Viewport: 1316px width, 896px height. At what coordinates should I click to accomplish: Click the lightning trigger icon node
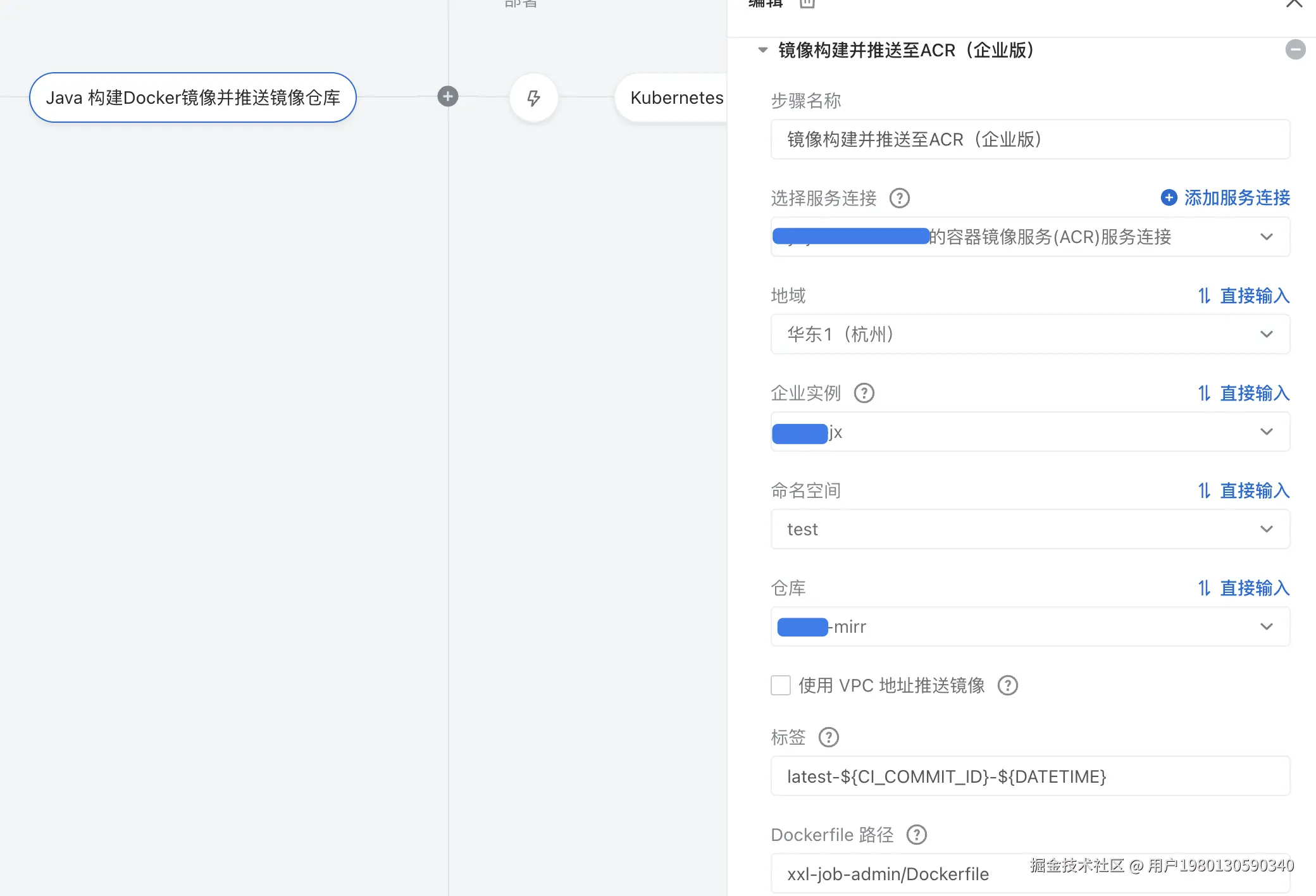(533, 97)
